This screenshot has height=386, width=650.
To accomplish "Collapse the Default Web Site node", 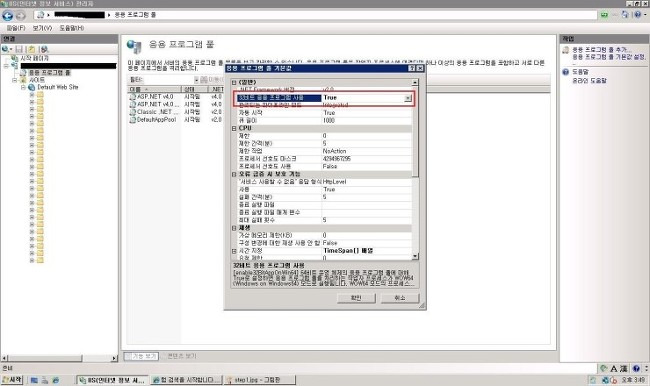I will tap(23, 87).
